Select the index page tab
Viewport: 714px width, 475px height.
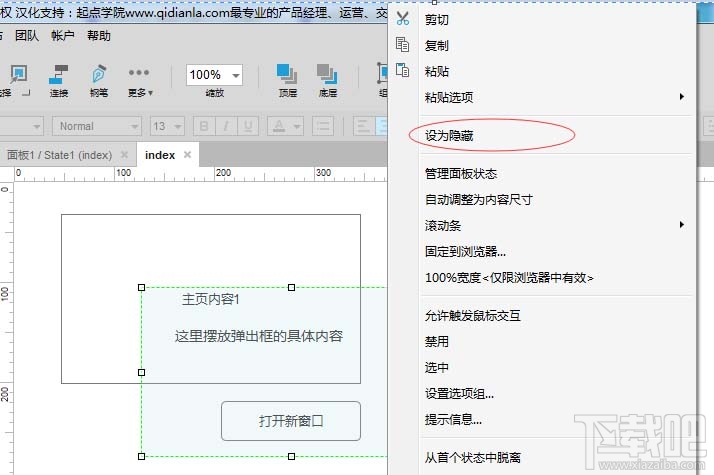click(160, 155)
